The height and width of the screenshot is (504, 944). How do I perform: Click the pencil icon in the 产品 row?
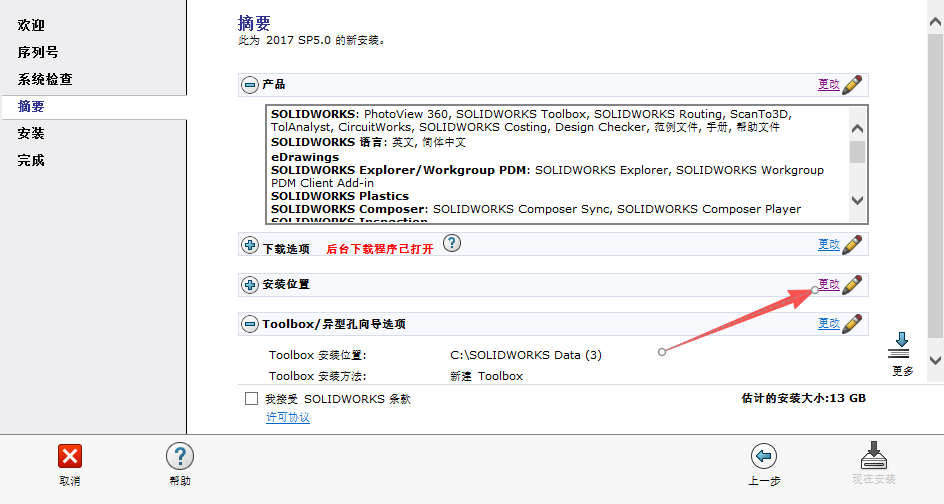coord(852,85)
